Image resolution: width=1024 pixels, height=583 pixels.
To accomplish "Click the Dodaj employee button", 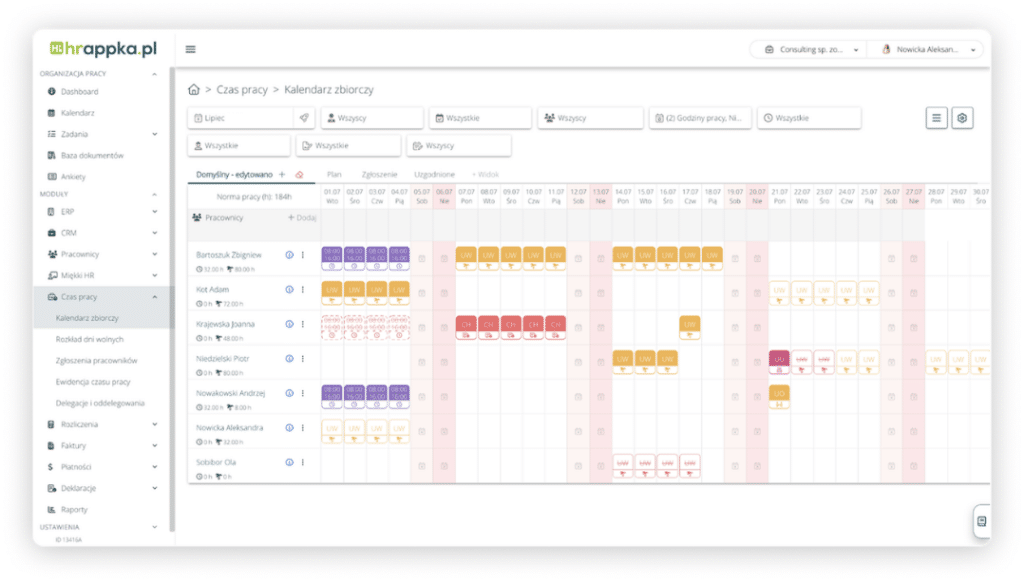I will point(302,217).
